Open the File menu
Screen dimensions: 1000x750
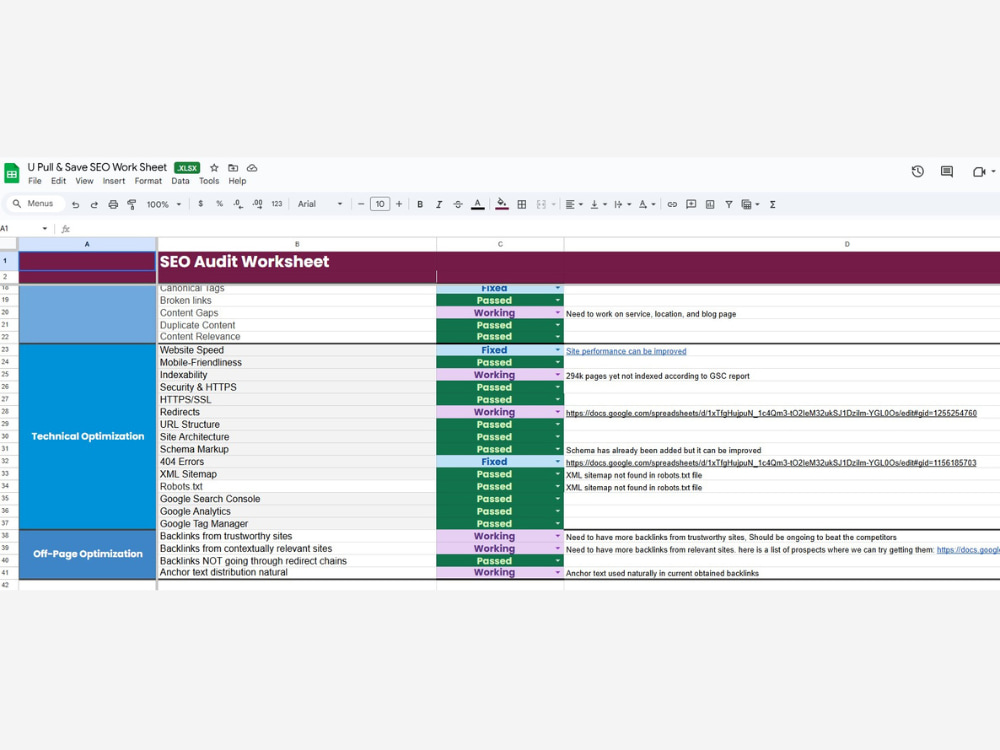coord(35,181)
